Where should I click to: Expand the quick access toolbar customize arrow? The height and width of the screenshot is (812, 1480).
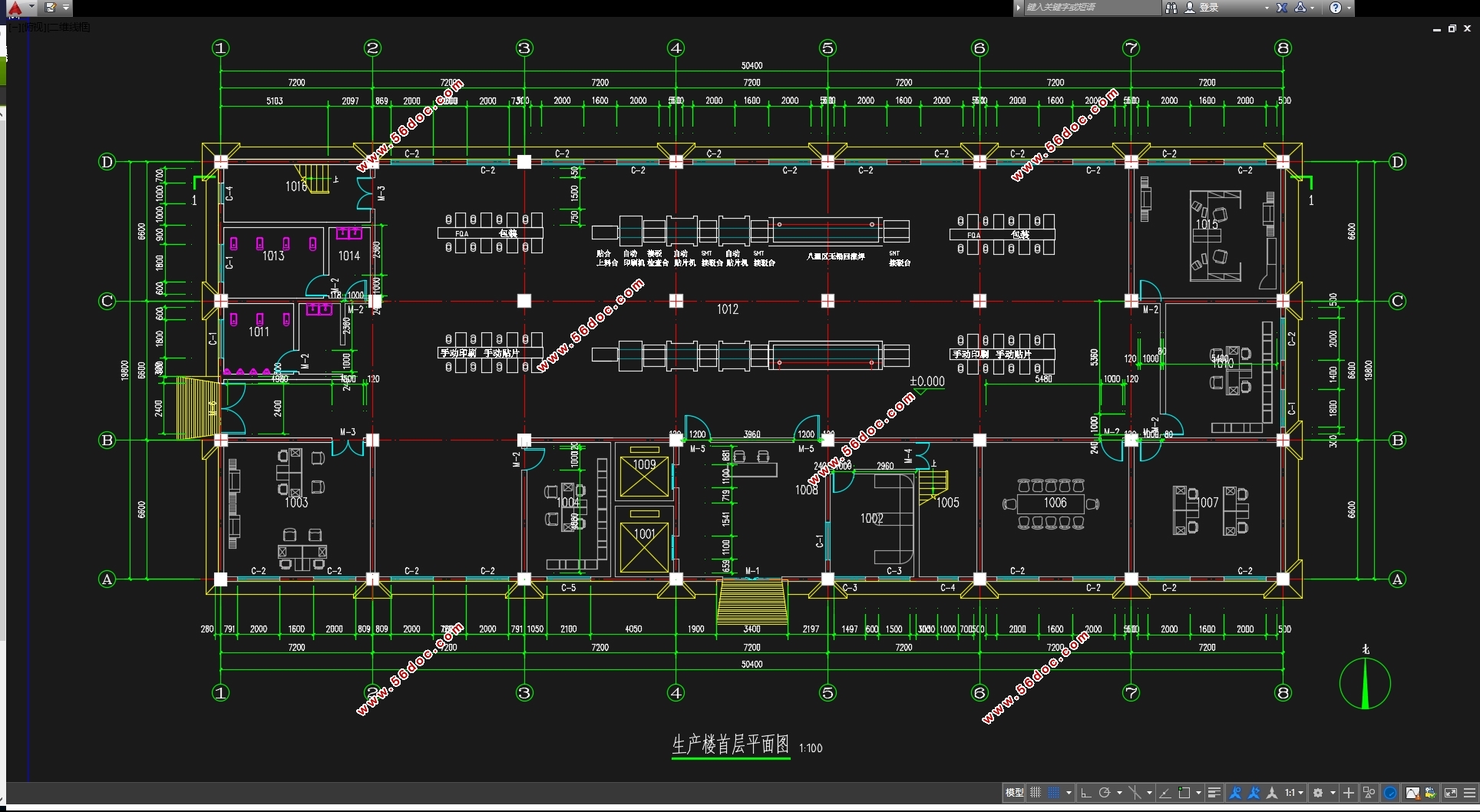click(x=66, y=8)
